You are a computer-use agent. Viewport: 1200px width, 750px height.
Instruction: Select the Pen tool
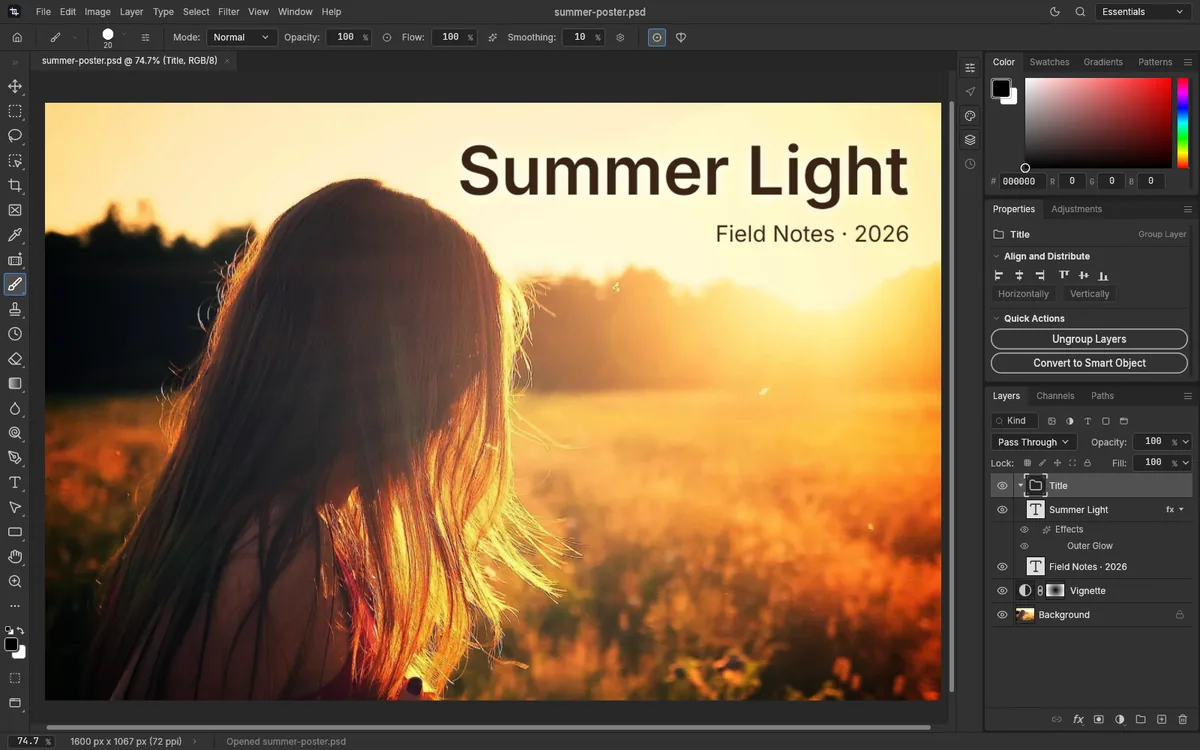click(15, 458)
